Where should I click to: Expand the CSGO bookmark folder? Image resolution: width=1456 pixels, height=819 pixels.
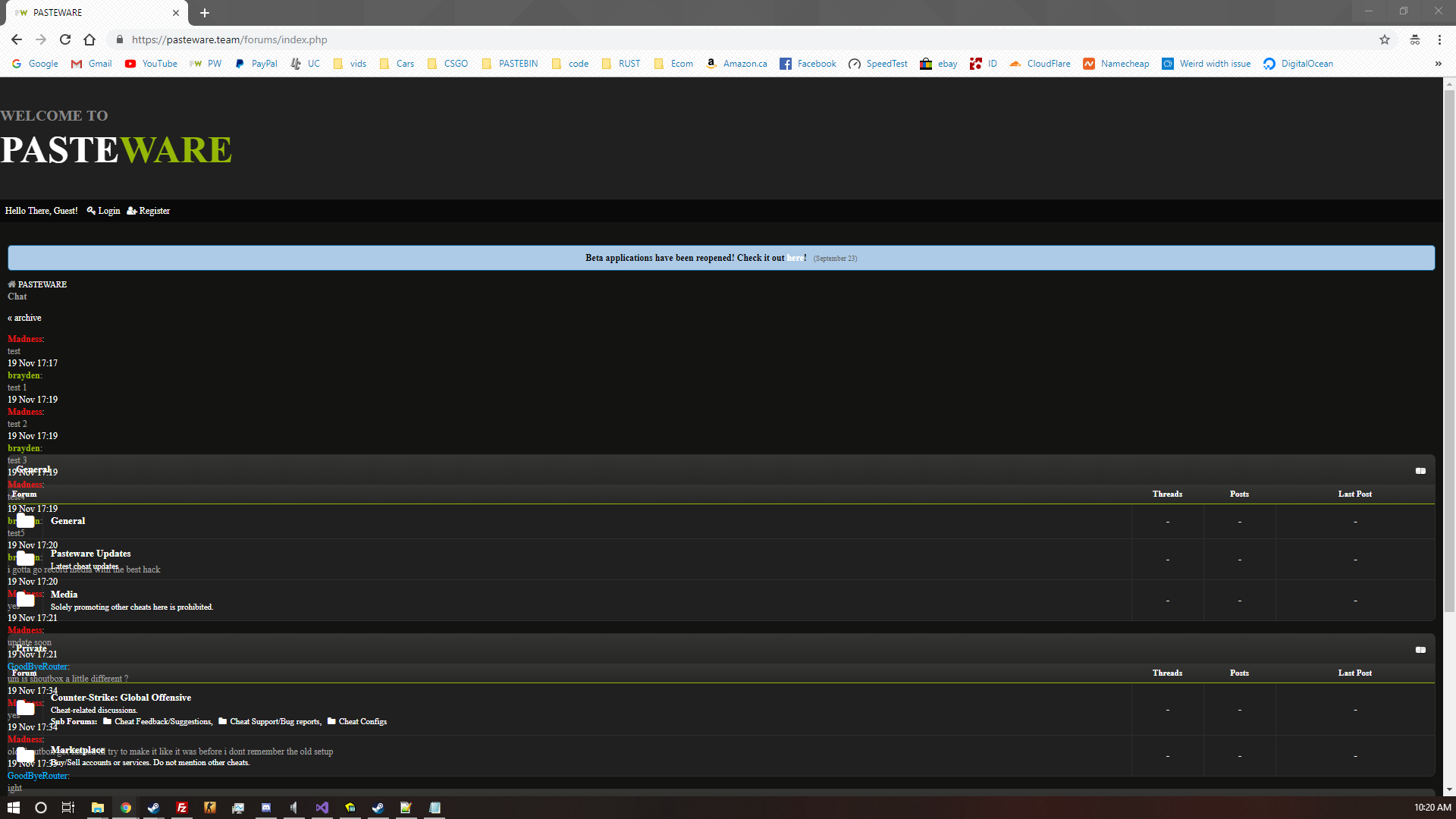pyautogui.click(x=447, y=64)
